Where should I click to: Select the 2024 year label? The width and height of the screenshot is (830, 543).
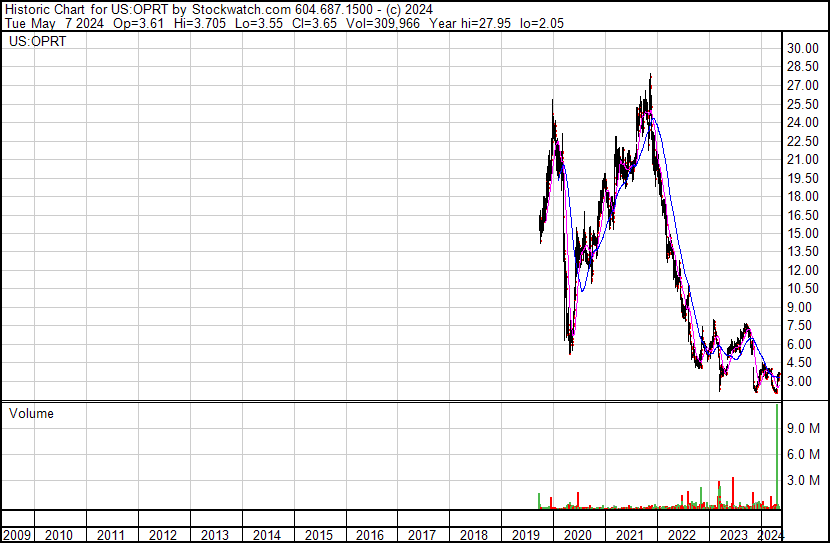(771, 535)
